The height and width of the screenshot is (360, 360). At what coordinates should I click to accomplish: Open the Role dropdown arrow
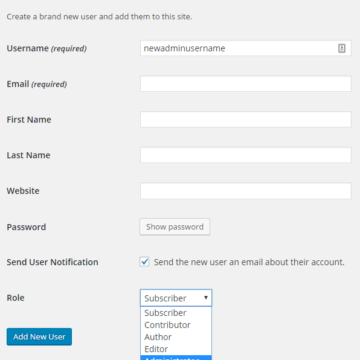tap(206, 298)
